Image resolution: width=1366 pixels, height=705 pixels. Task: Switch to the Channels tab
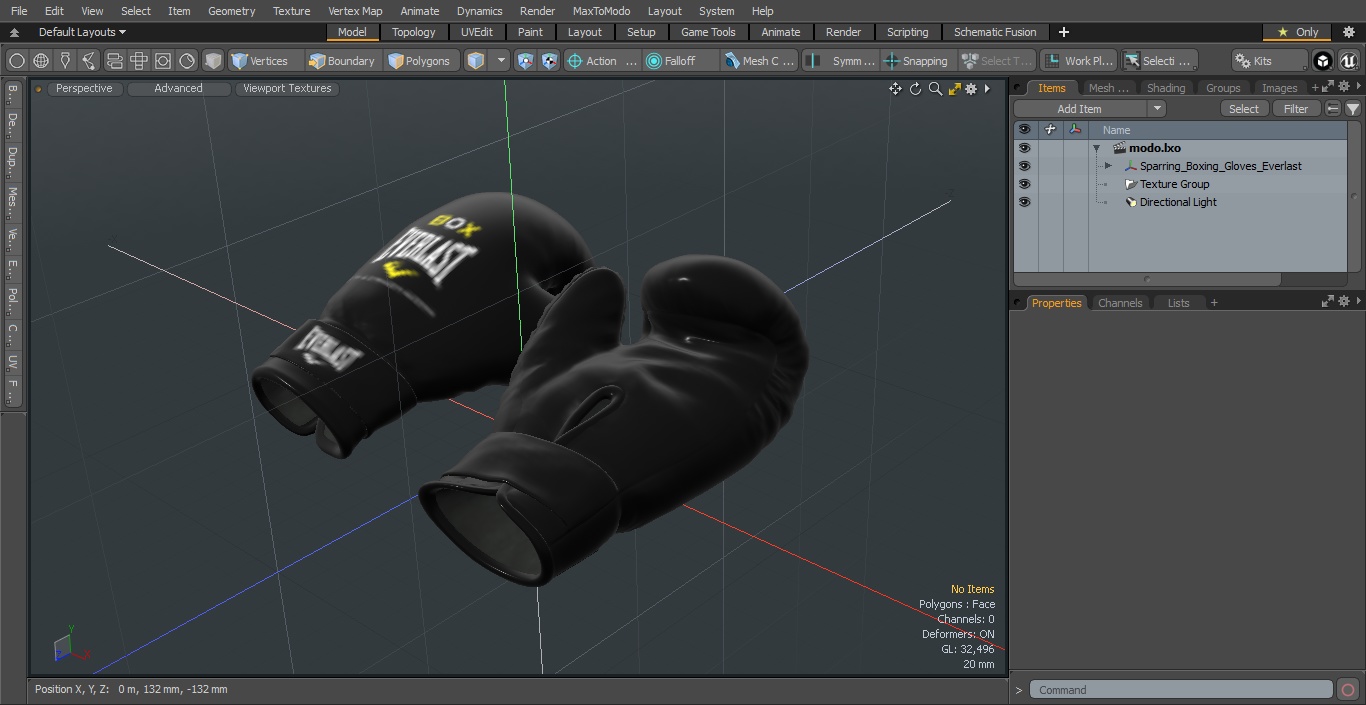coord(1120,303)
